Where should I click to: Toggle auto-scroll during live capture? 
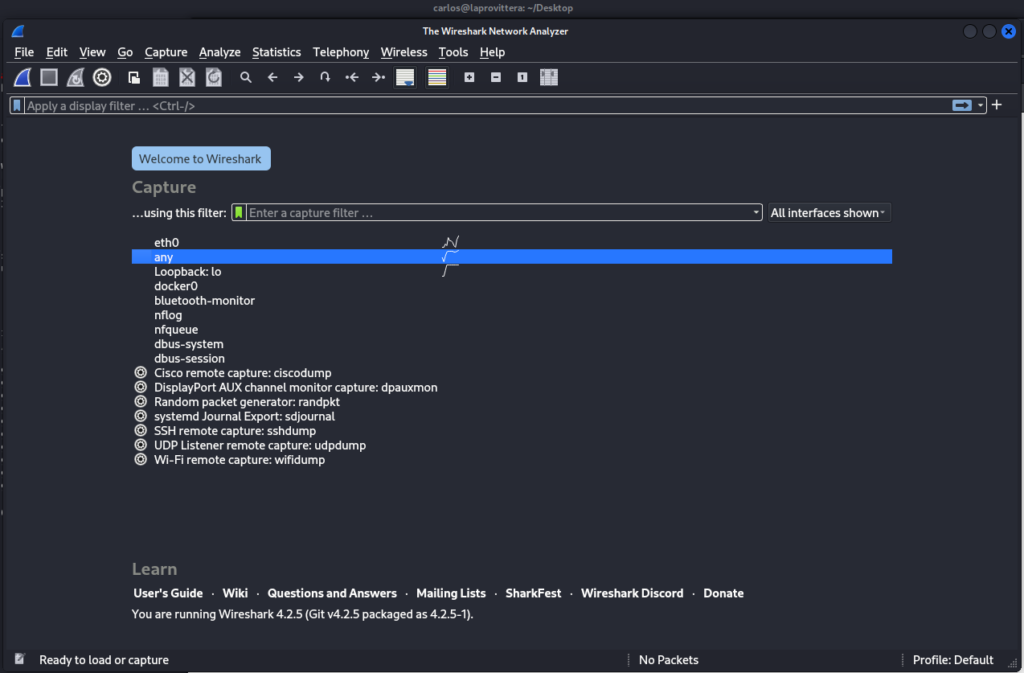click(405, 77)
